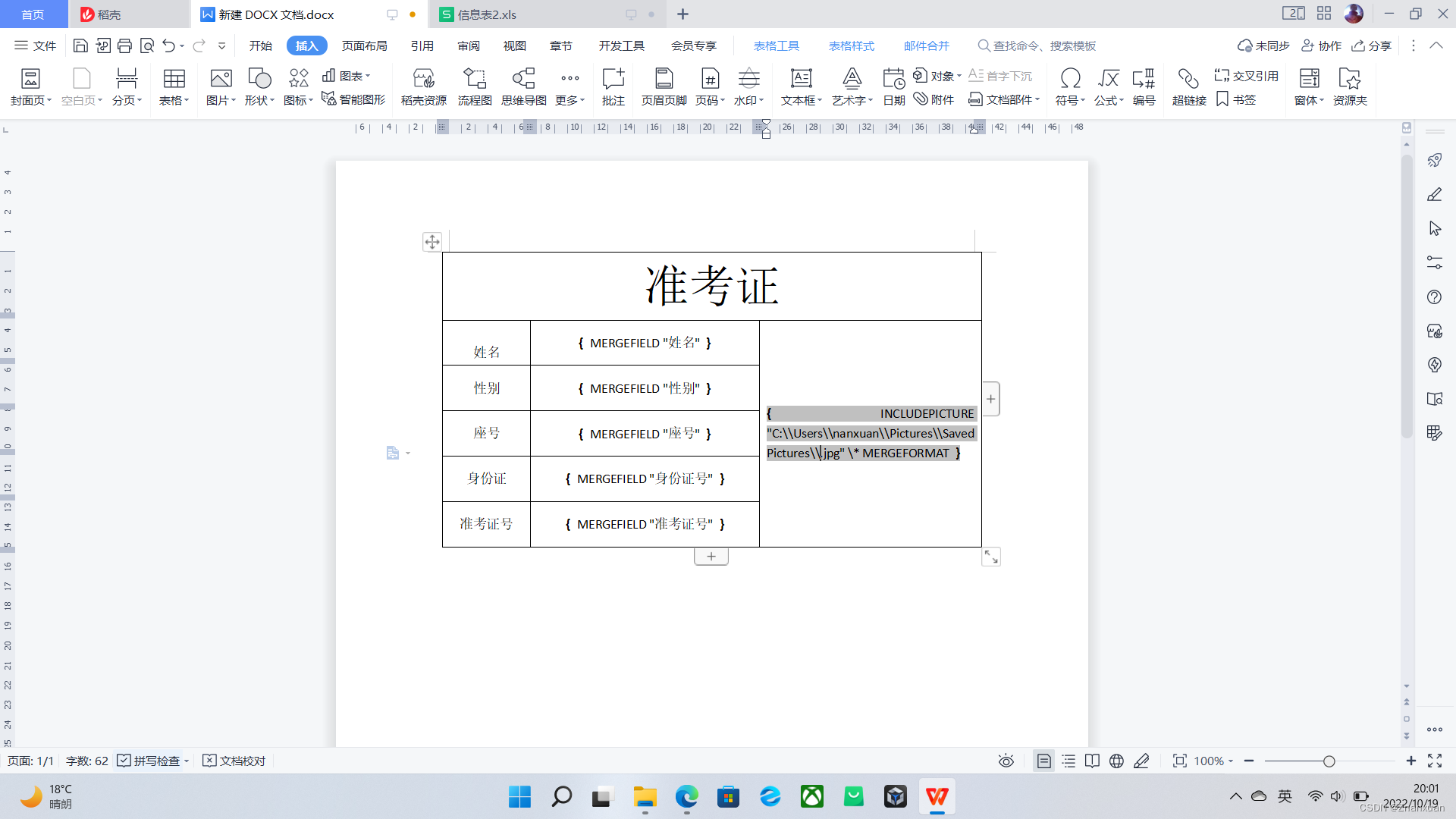
Task: Click the add row plus button below table
Action: (x=711, y=557)
